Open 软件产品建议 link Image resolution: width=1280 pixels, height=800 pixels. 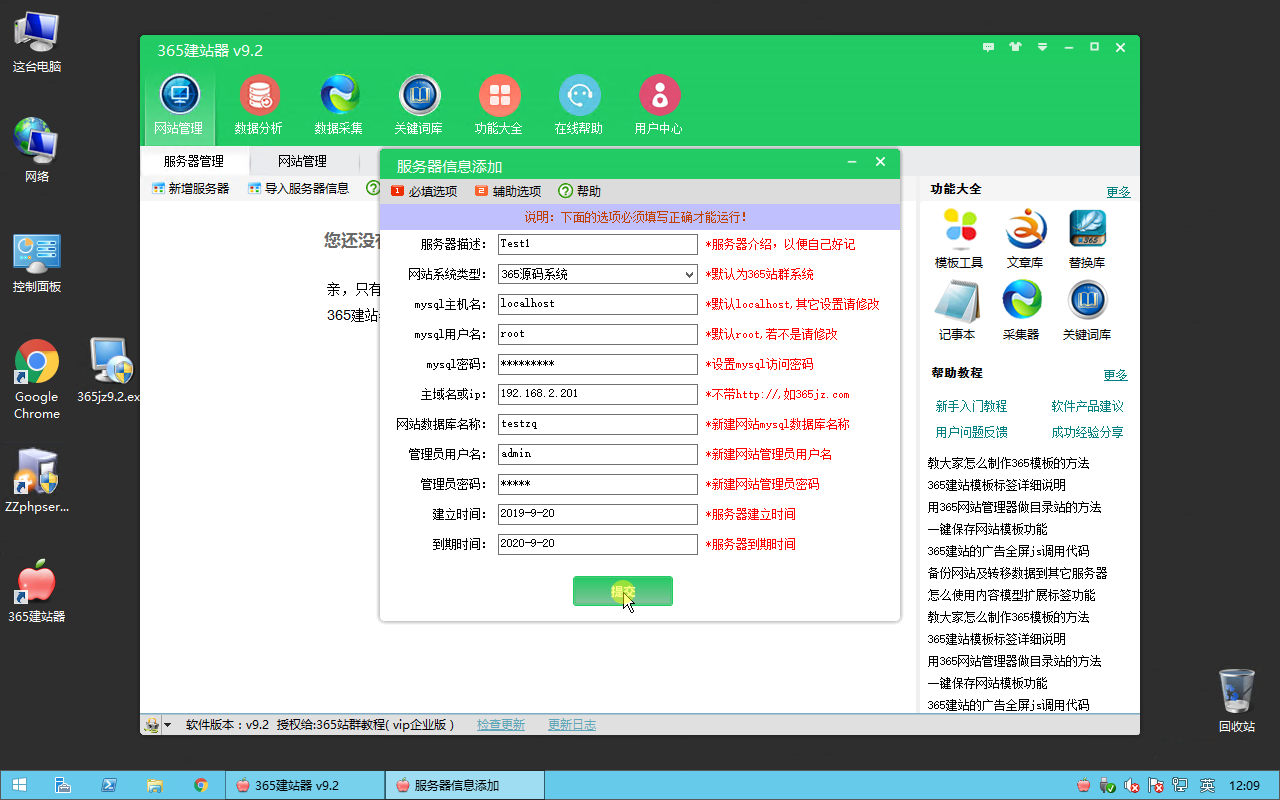1087,406
